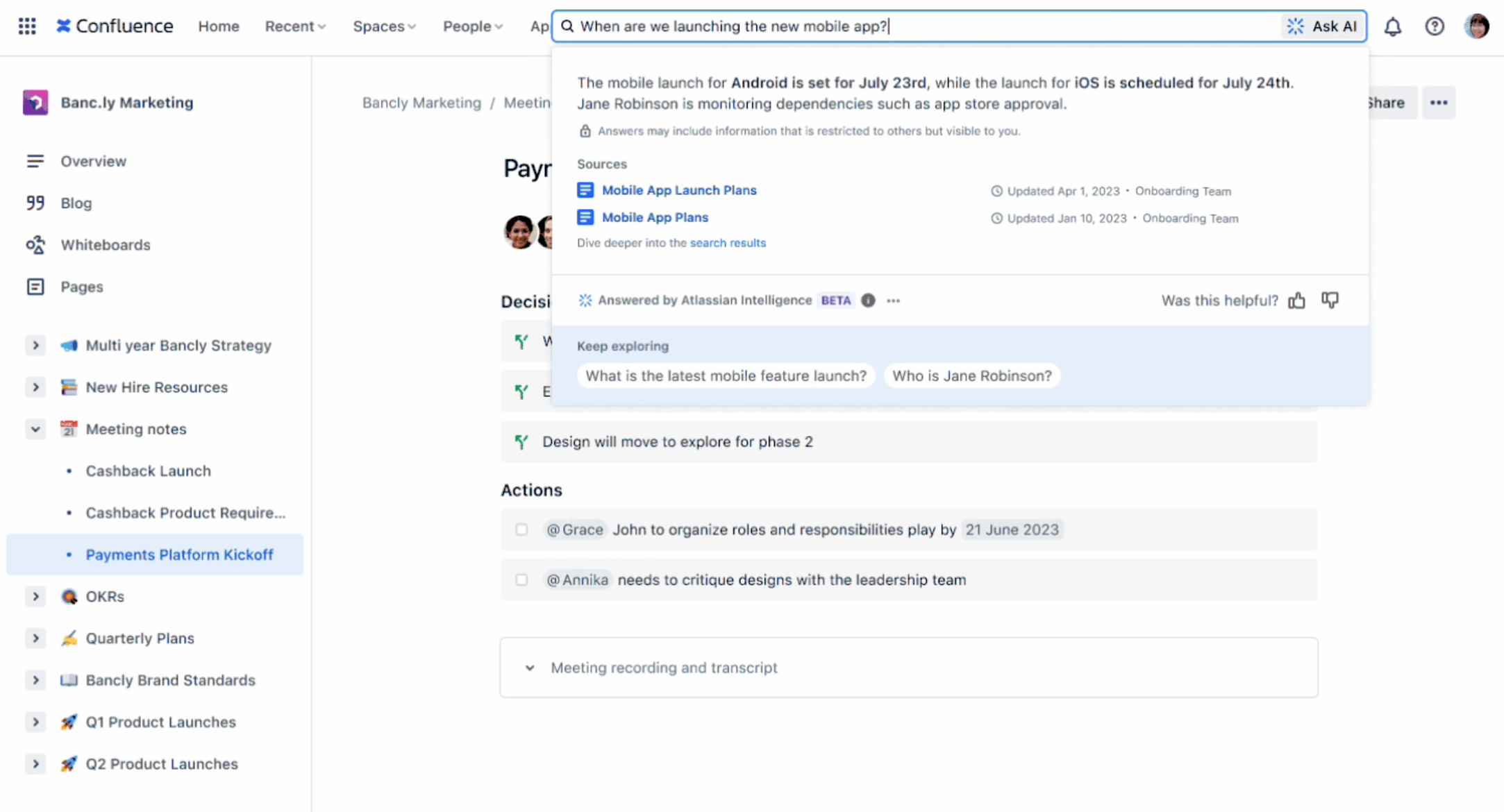The height and width of the screenshot is (812, 1504).
Task: Expand the New Hire Resources tree
Action: tap(35, 387)
